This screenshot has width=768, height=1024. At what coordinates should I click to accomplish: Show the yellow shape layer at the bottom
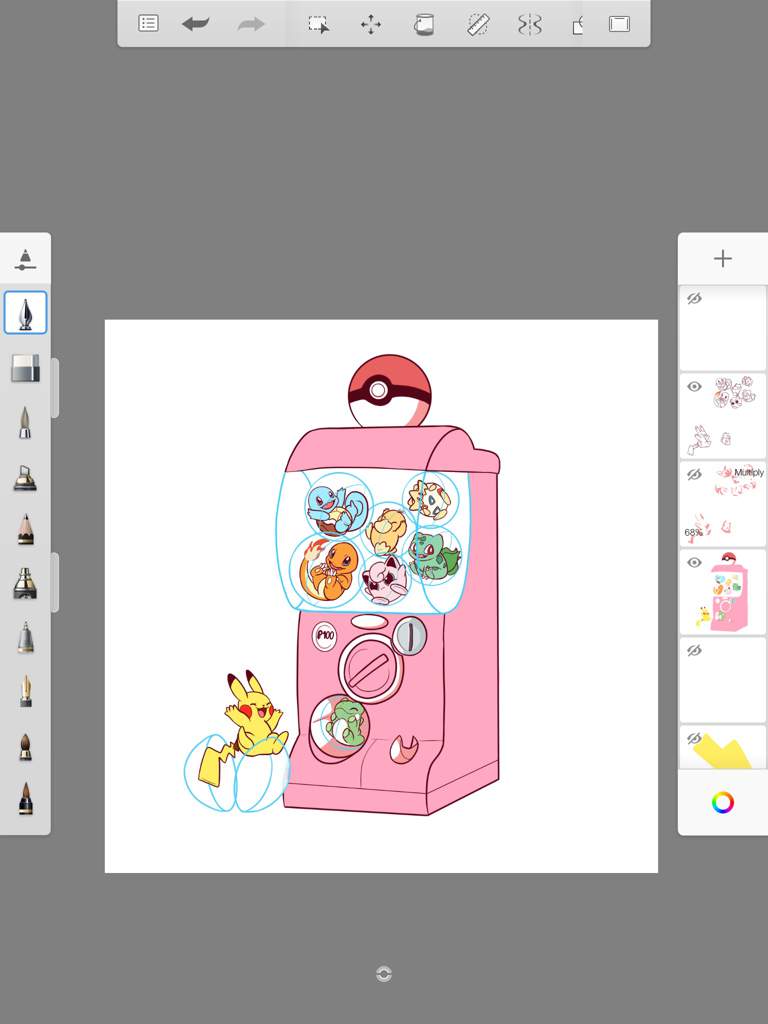tap(694, 739)
